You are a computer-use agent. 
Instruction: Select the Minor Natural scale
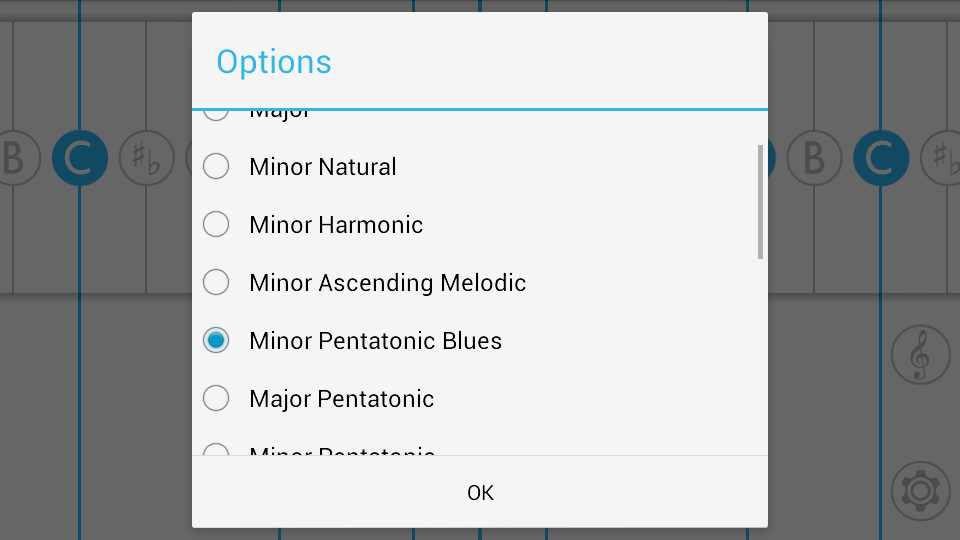point(323,167)
